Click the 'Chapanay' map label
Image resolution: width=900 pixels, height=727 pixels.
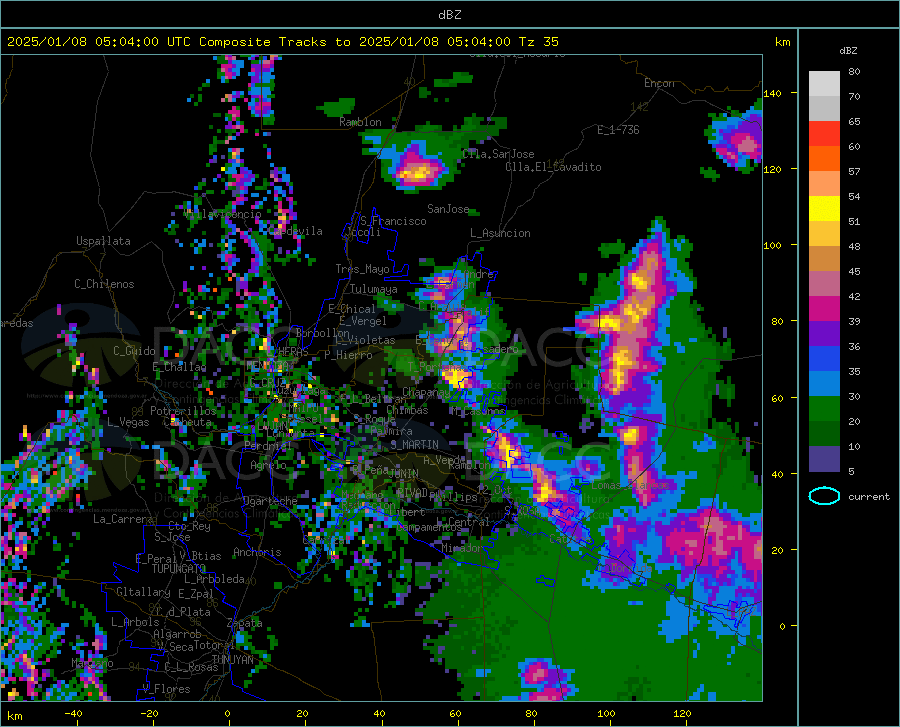tap(426, 392)
